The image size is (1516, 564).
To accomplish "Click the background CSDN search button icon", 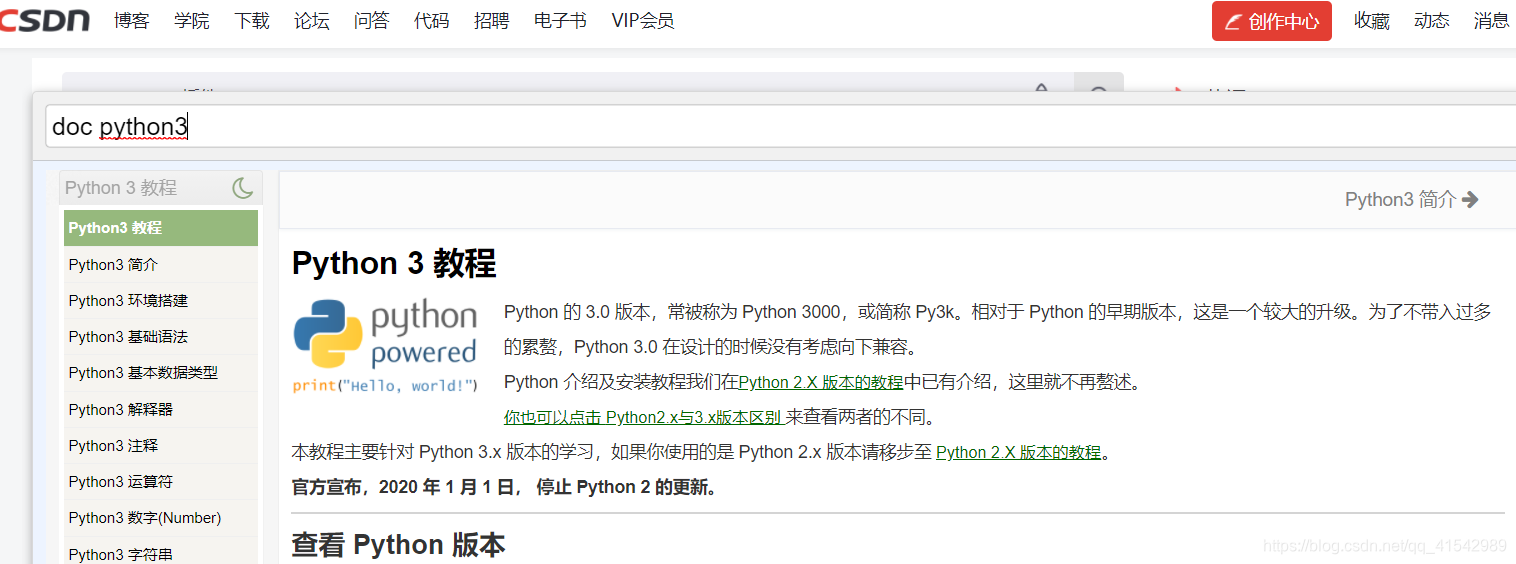I will click(x=1099, y=82).
